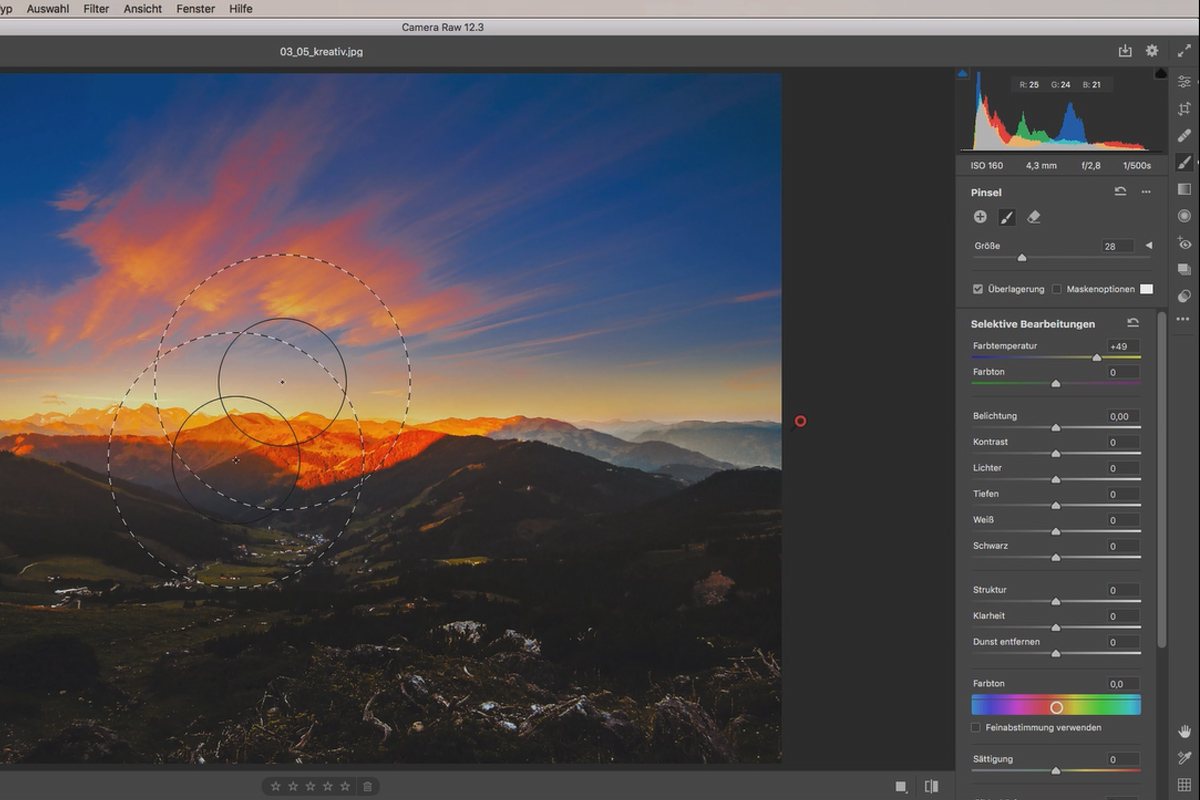Open the Spot Healing tool
Screen dimensions: 1200x800
(x=1184, y=136)
